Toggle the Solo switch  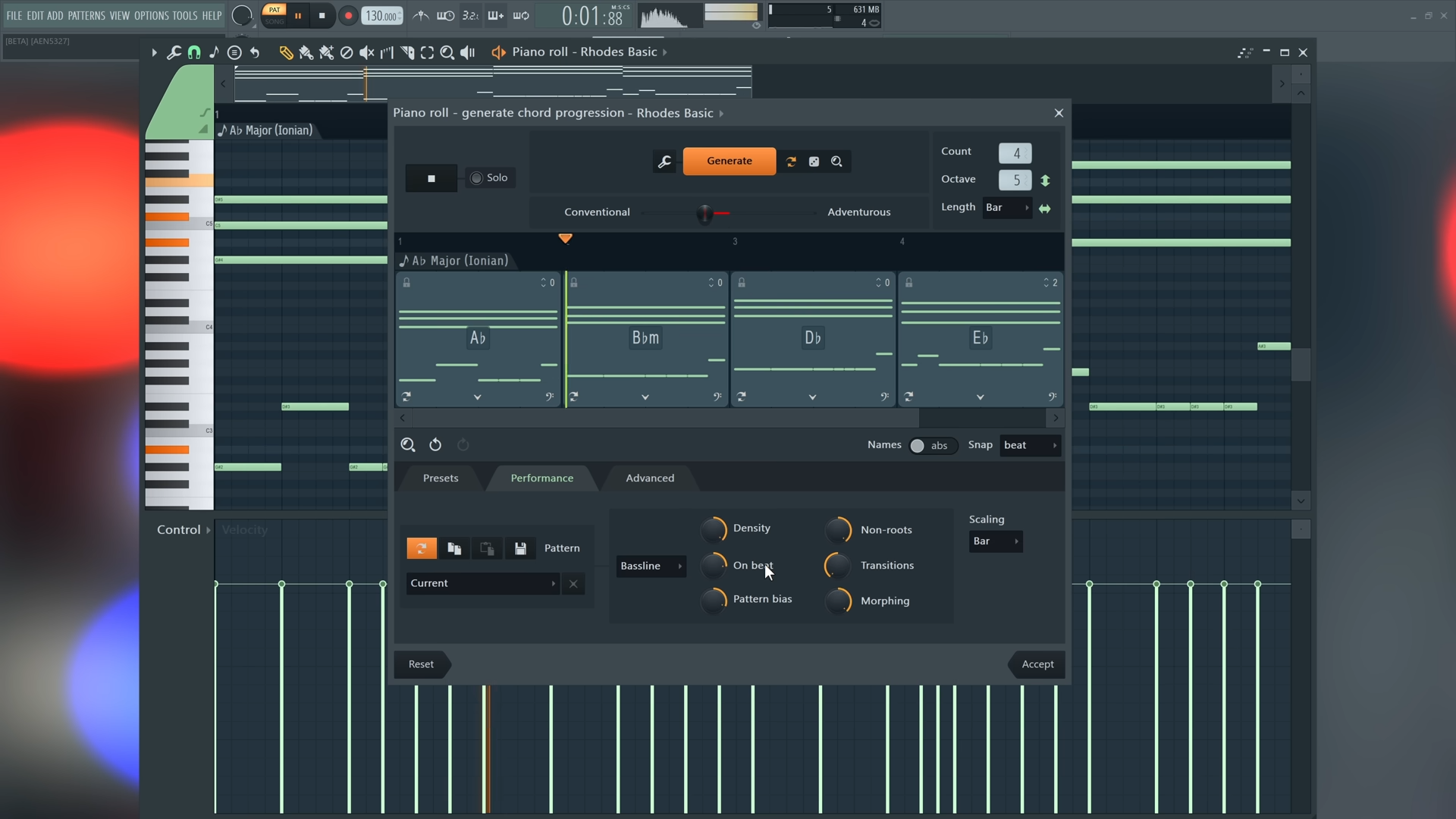coord(490,177)
